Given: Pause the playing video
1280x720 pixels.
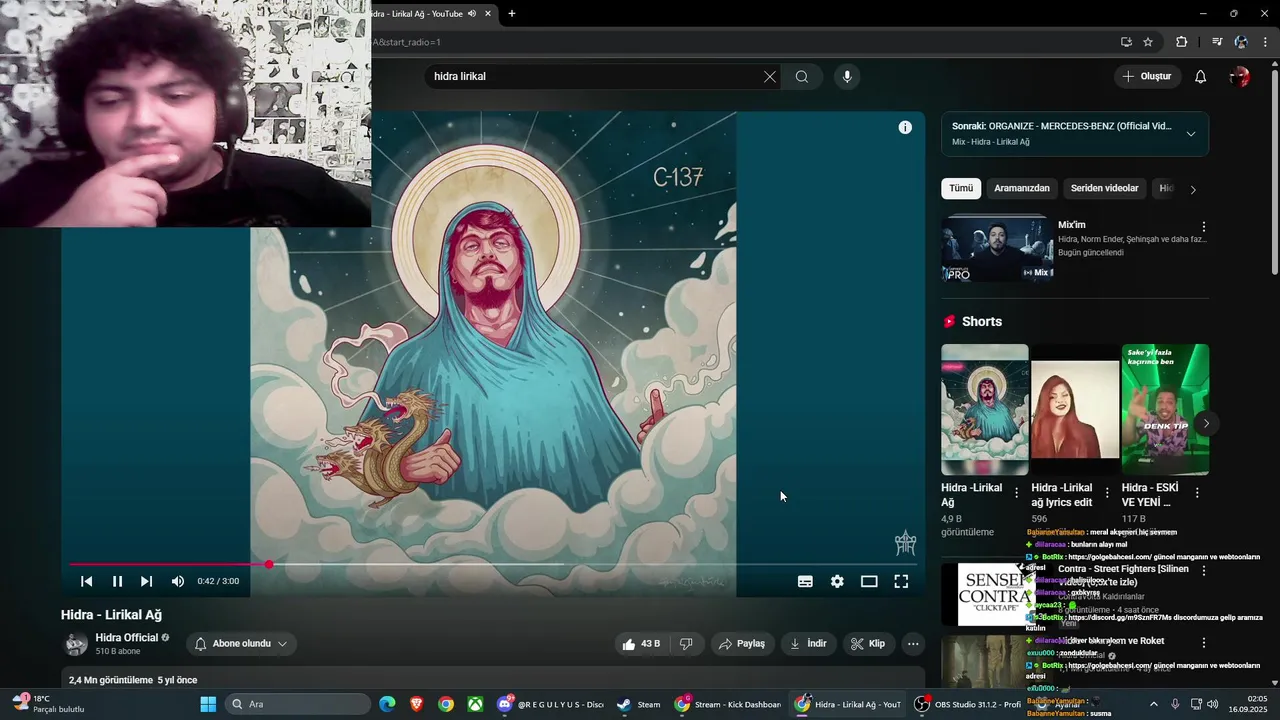Looking at the screenshot, I should click(117, 581).
